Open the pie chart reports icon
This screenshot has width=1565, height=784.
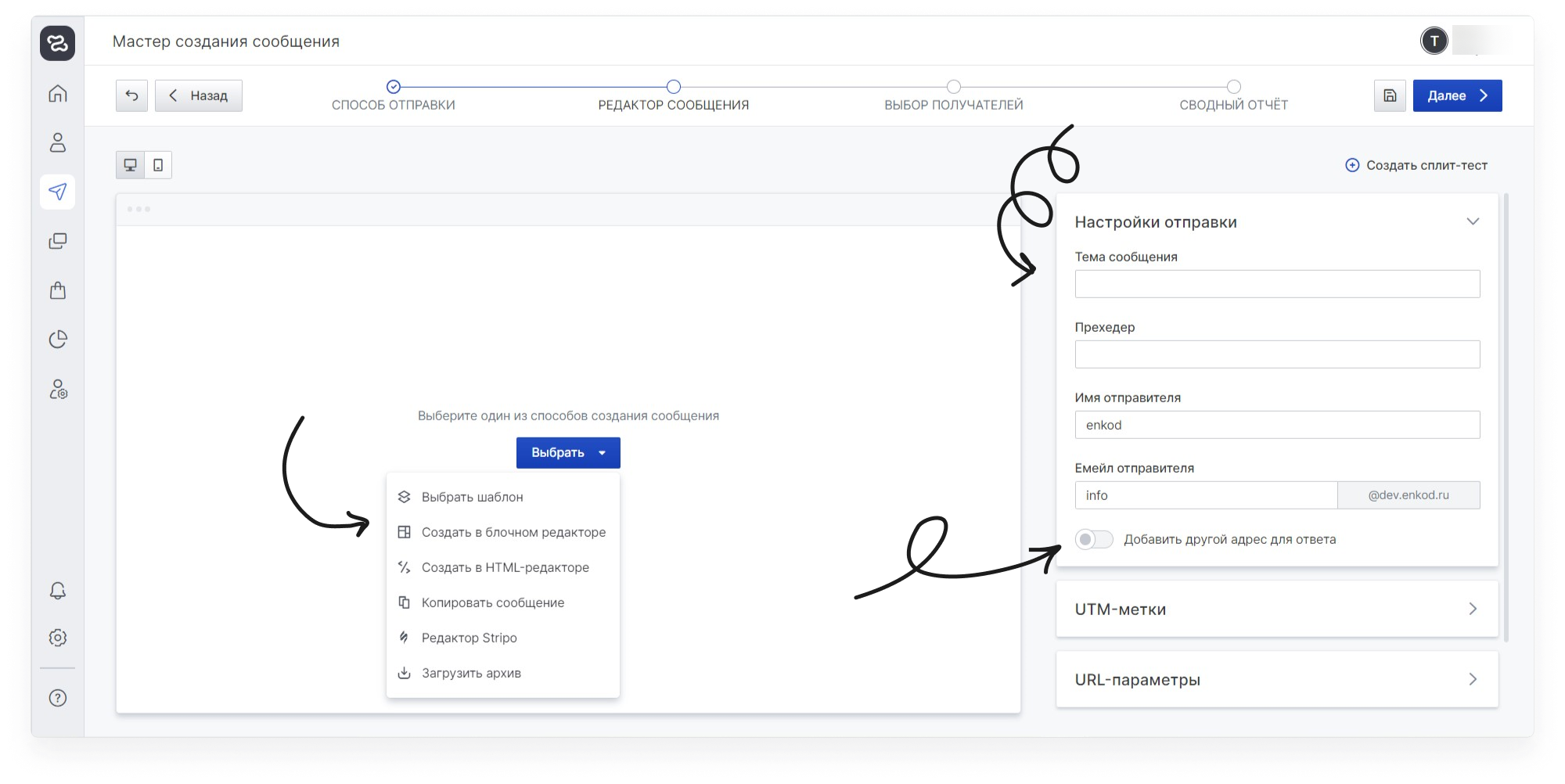click(x=57, y=339)
